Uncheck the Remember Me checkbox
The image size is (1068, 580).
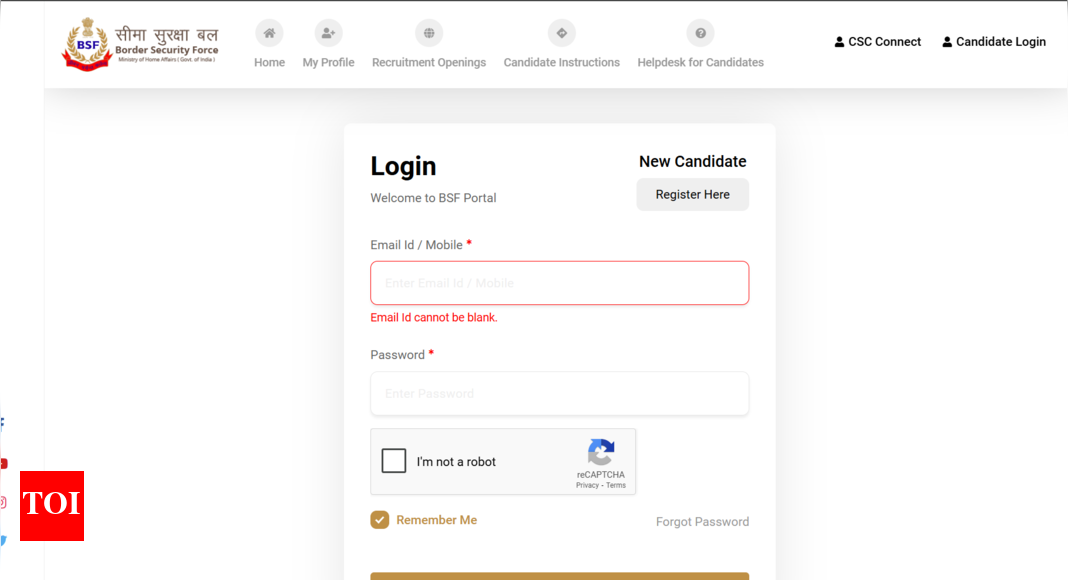click(x=380, y=520)
